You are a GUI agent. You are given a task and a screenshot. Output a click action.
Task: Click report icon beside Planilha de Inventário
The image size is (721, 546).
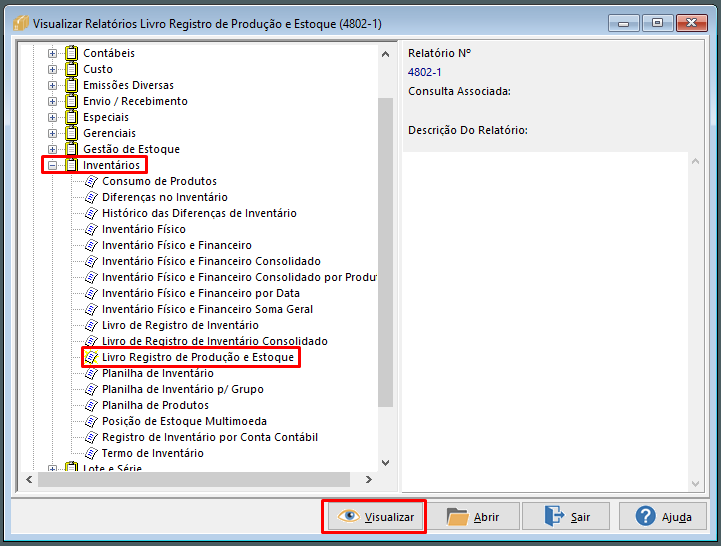(x=92, y=374)
